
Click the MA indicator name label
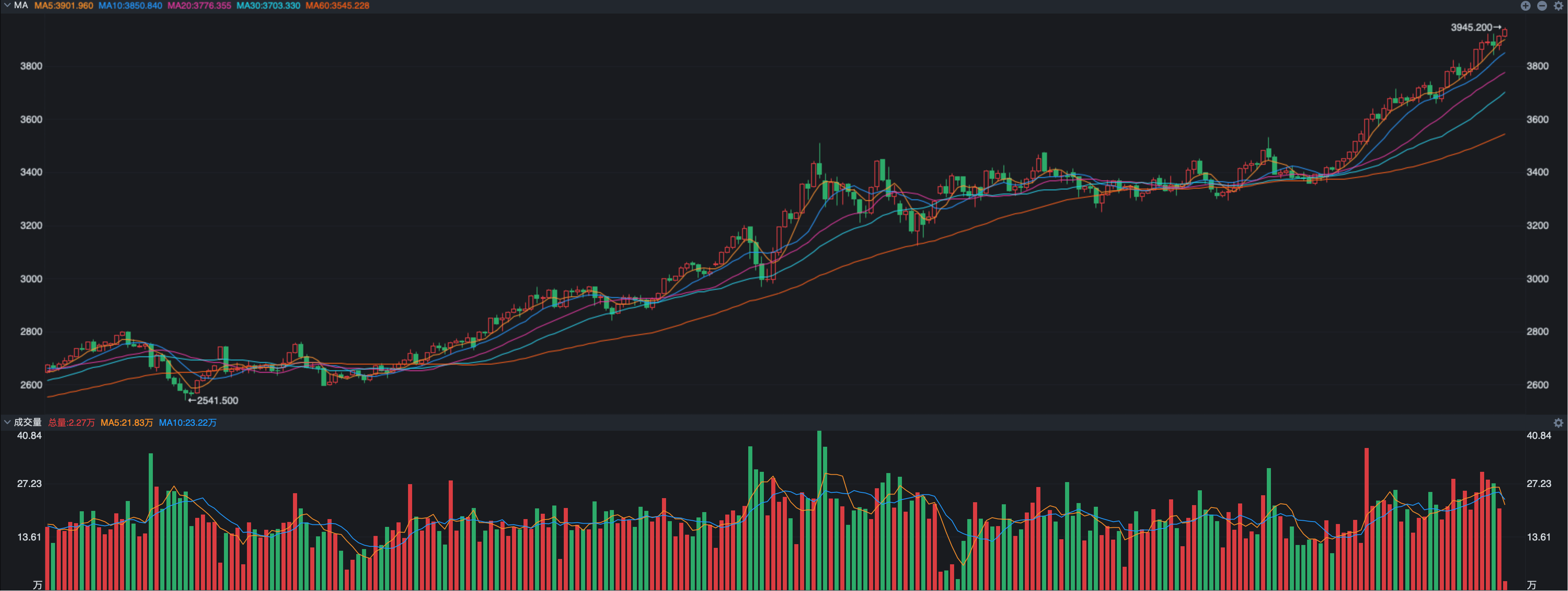[21, 5]
